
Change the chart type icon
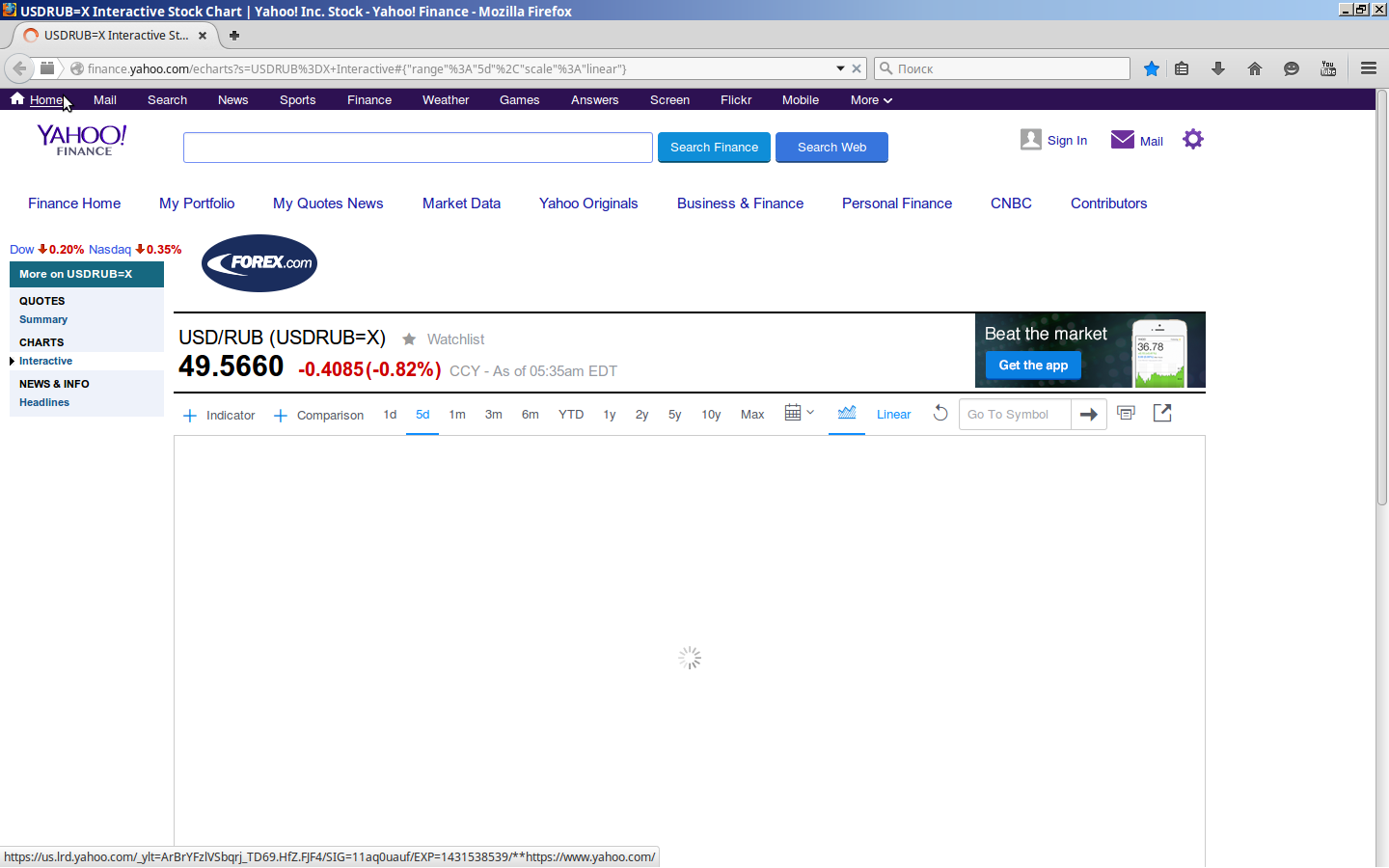coord(847,413)
